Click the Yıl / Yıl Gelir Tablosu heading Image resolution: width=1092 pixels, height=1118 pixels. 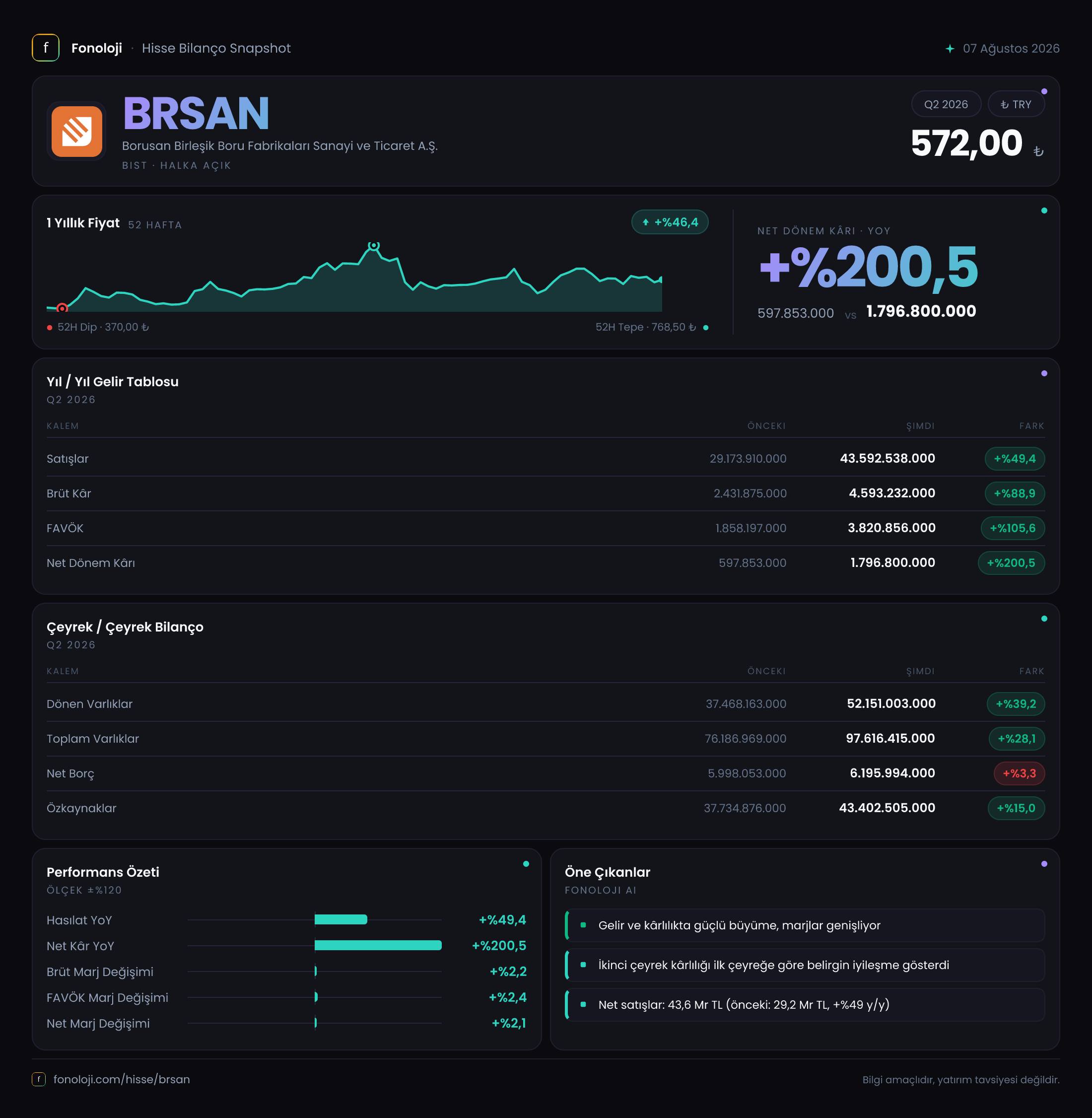(x=112, y=381)
